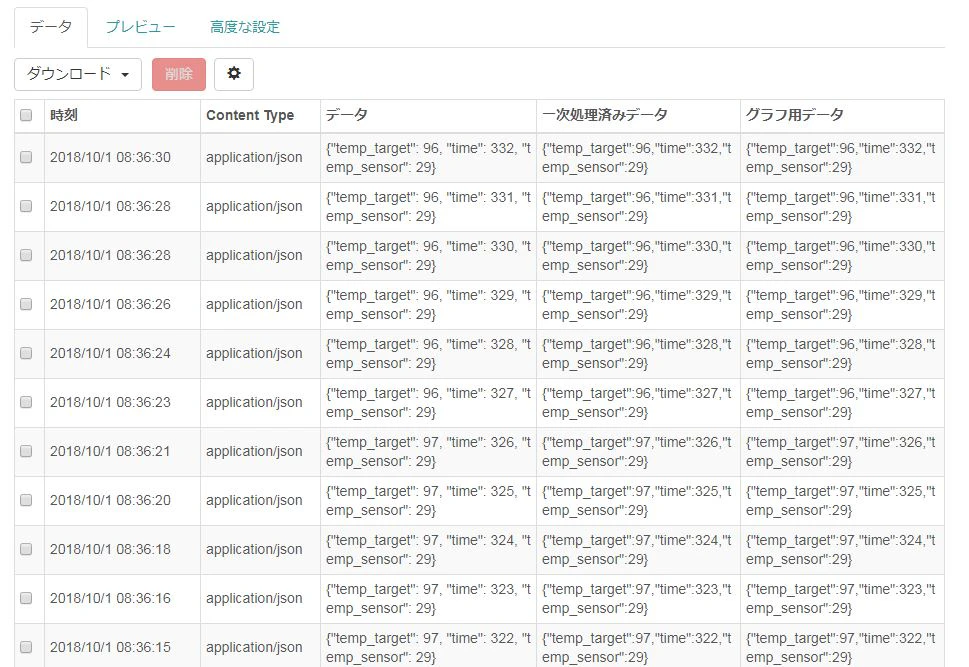Click the timestamp 2018/10/1 08:36:24
969x667 pixels.
click(110, 354)
